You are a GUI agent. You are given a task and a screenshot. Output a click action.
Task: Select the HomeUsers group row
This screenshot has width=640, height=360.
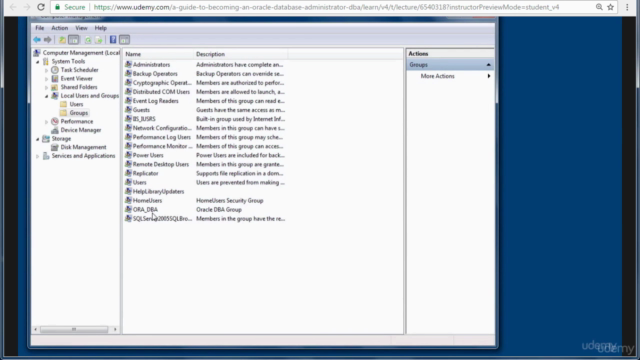click(205, 200)
